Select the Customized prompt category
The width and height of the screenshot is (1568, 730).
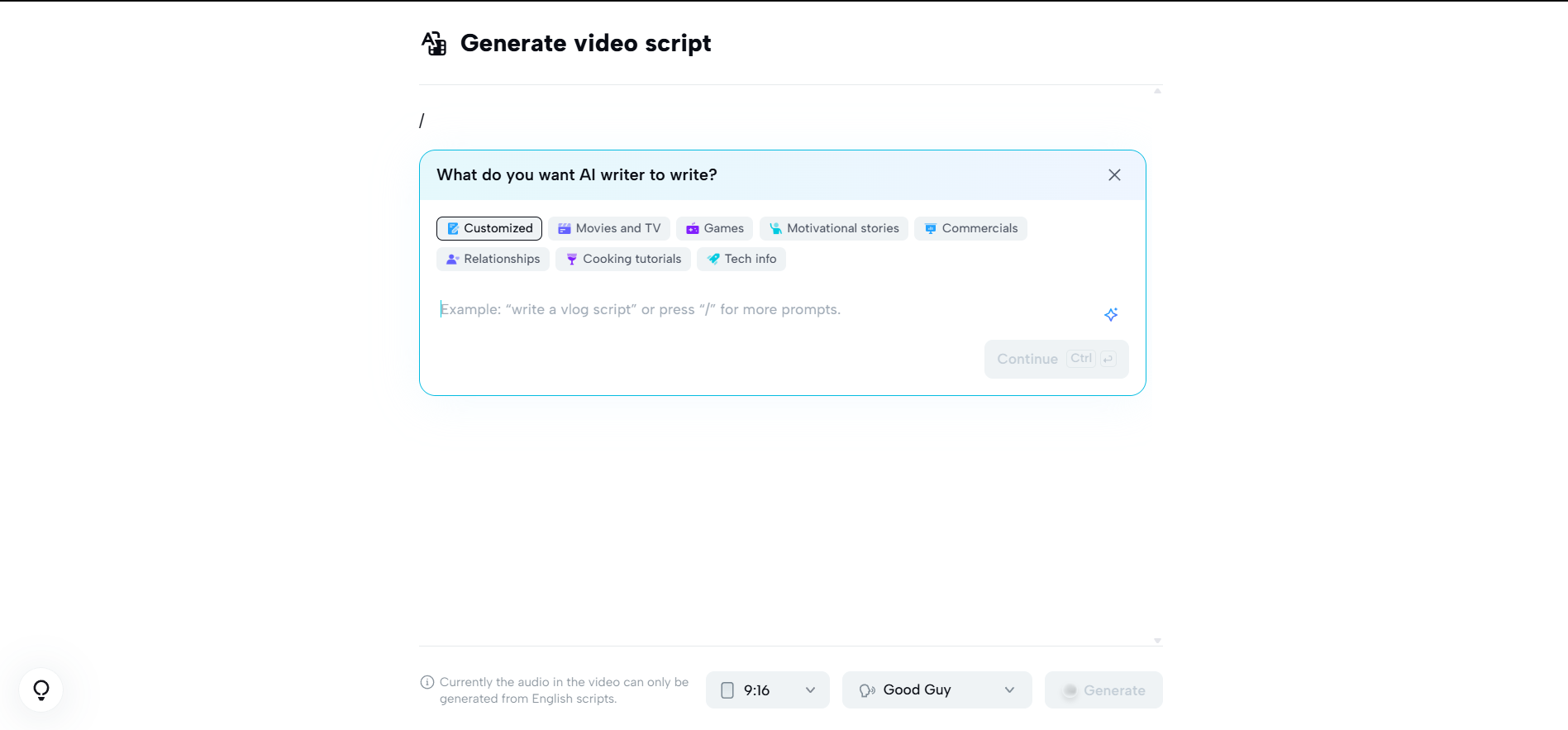pos(489,228)
